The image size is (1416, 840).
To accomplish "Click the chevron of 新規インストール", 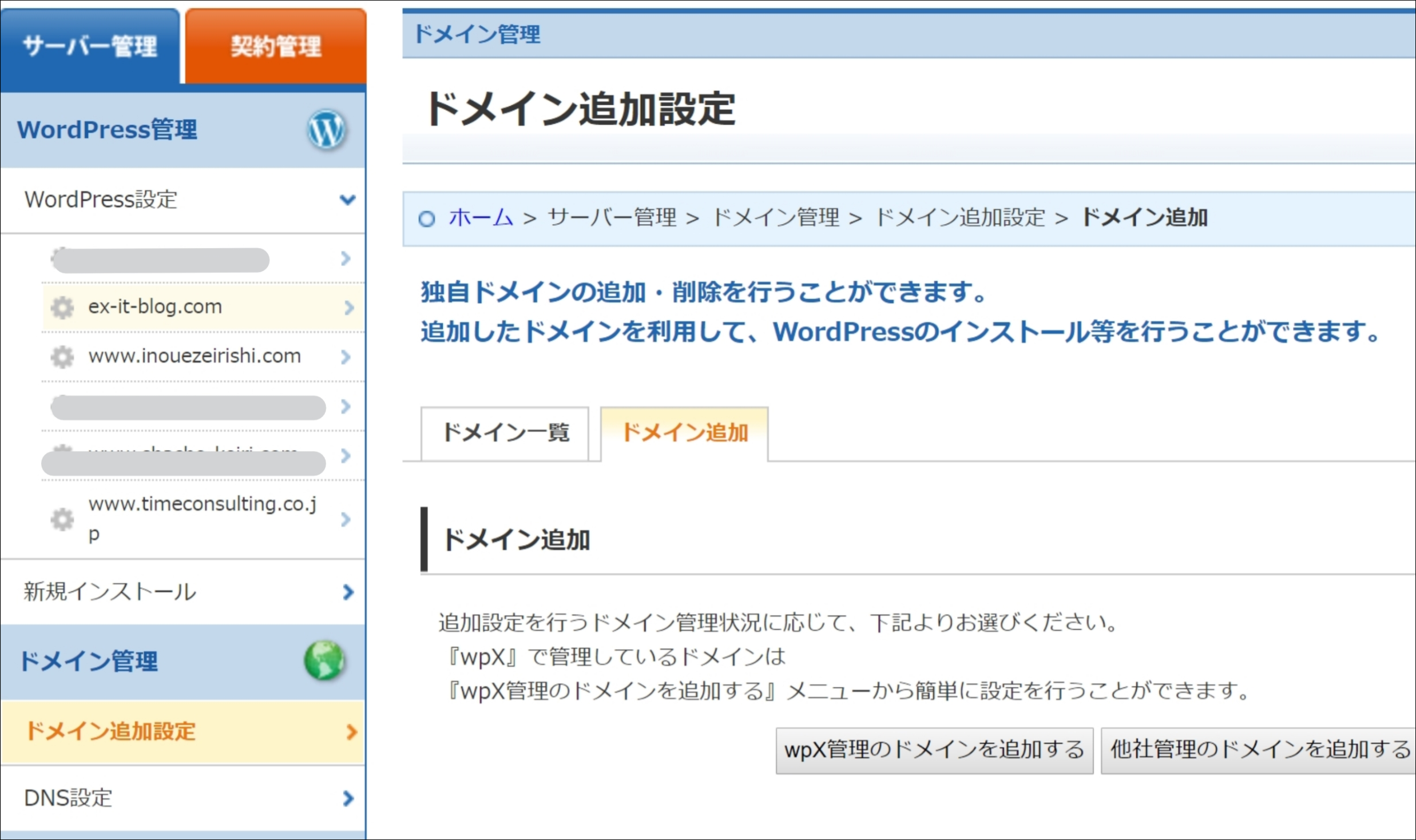I will click(x=348, y=592).
